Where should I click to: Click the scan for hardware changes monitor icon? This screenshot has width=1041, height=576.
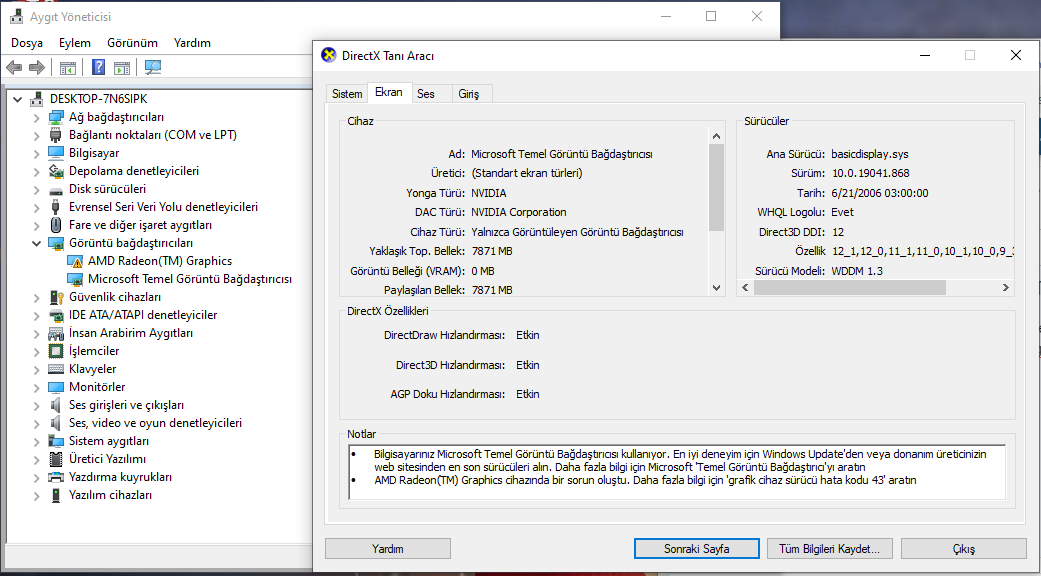coord(153,67)
